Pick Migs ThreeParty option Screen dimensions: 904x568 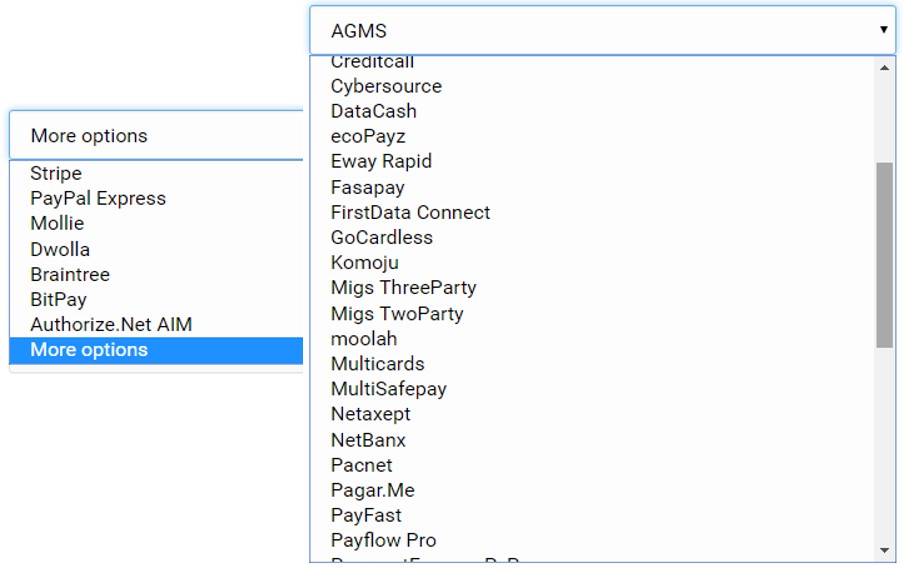point(403,288)
